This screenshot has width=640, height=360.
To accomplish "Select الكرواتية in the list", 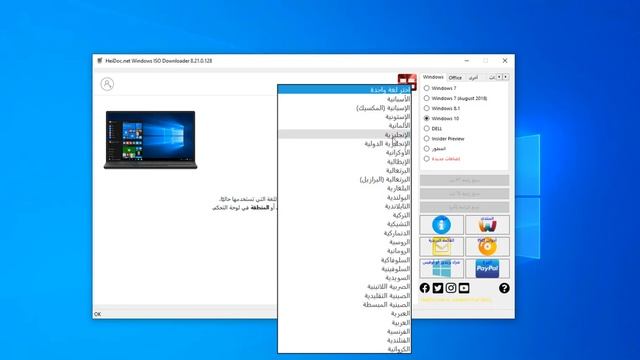I will tap(344, 349).
